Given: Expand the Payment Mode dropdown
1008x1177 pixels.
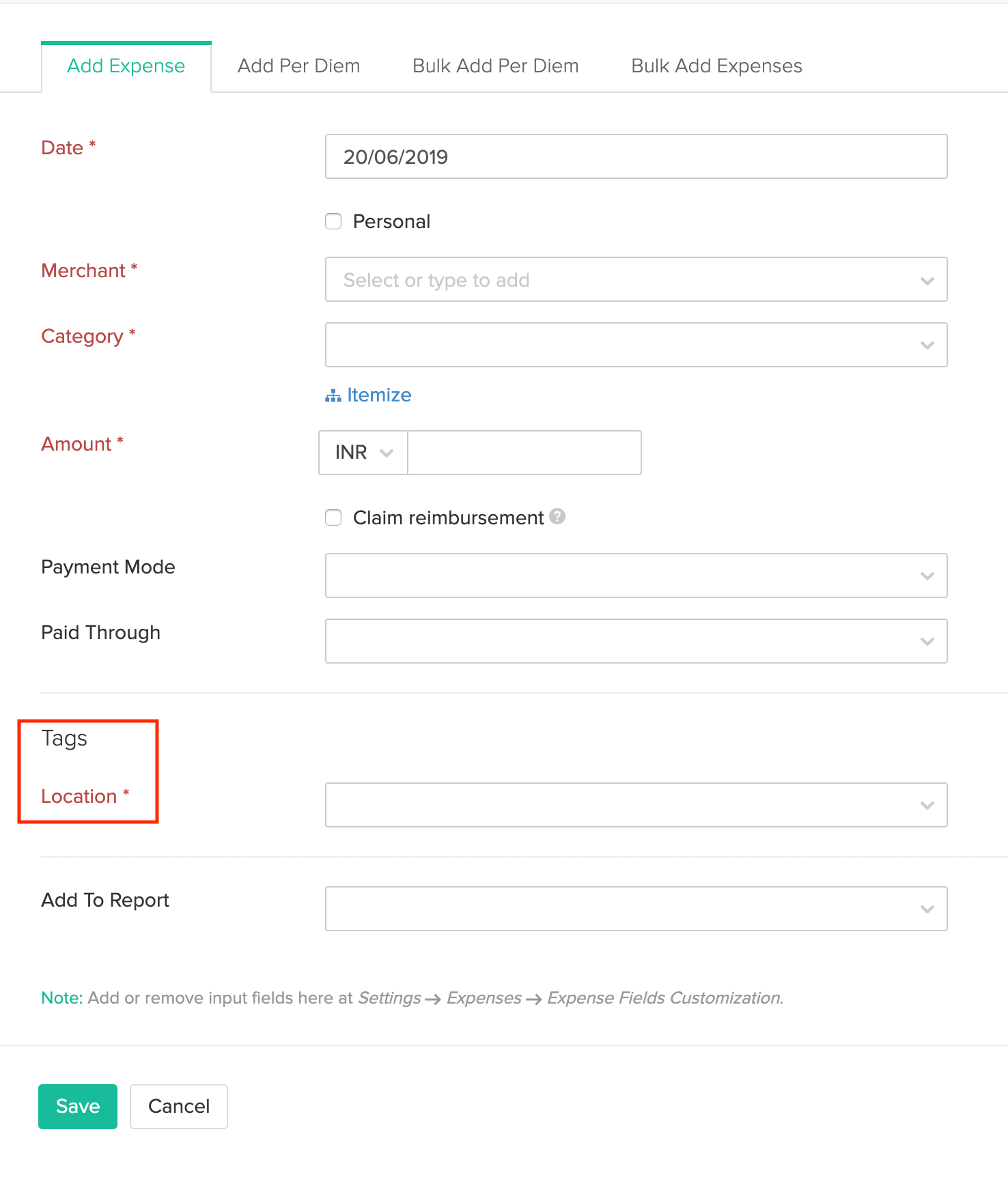Looking at the screenshot, I should pyautogui.click(x=636, y=576).
